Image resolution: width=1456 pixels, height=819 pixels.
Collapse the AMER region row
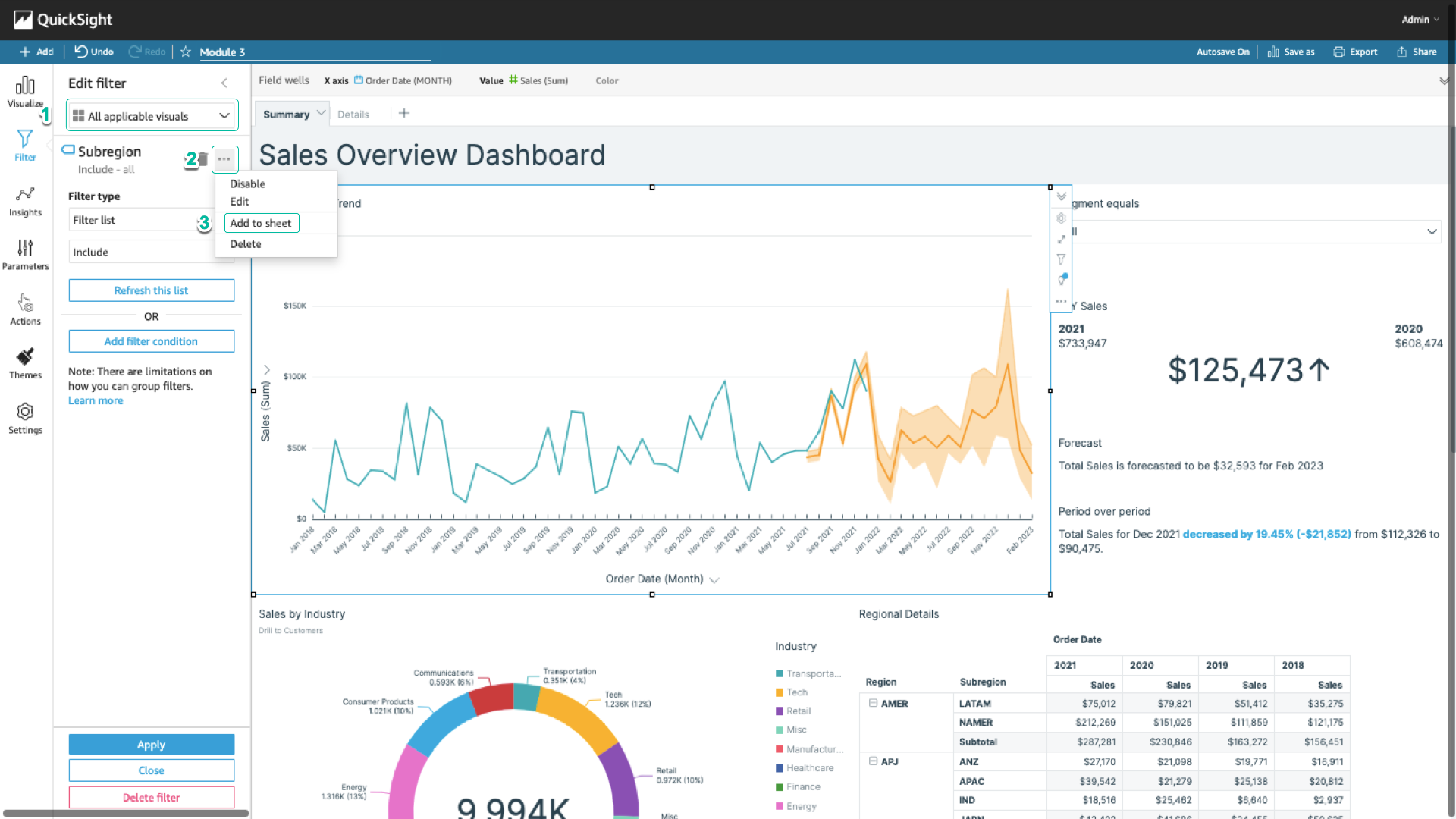coord(873,703)
